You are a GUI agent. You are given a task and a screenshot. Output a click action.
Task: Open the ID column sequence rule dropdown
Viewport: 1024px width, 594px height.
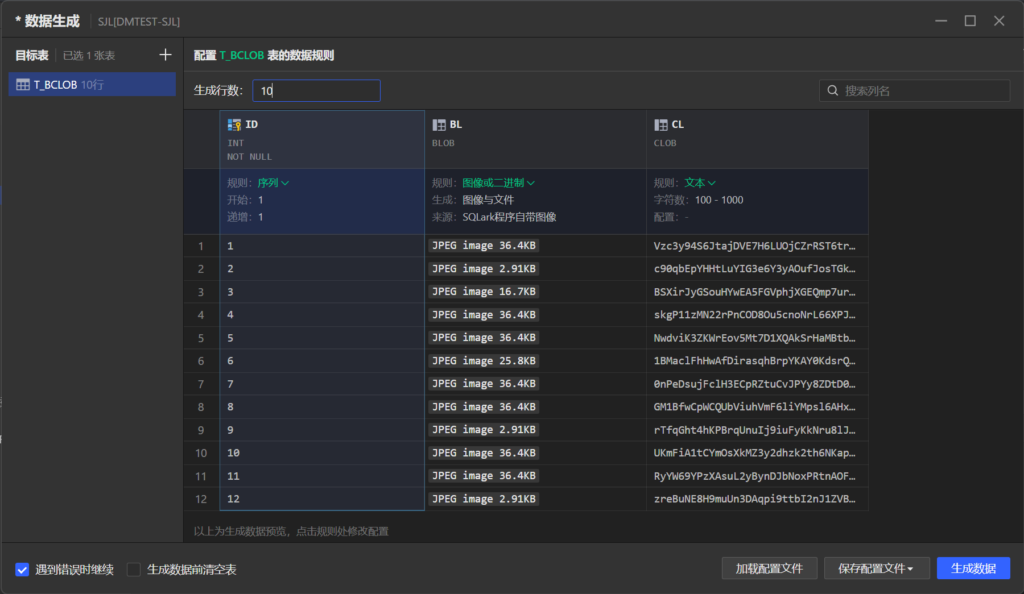[x=273, y=183]
